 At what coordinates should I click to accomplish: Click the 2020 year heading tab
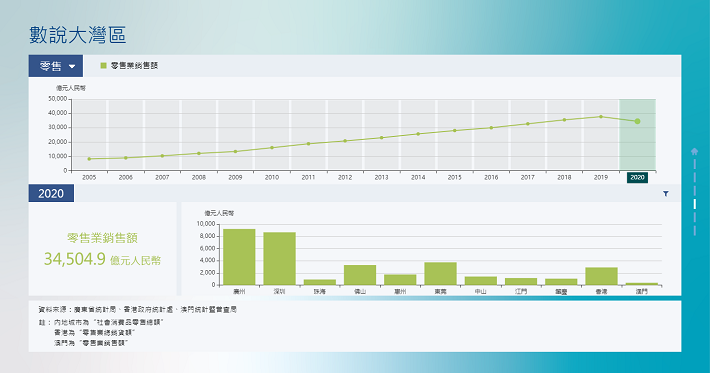point(51,194)
